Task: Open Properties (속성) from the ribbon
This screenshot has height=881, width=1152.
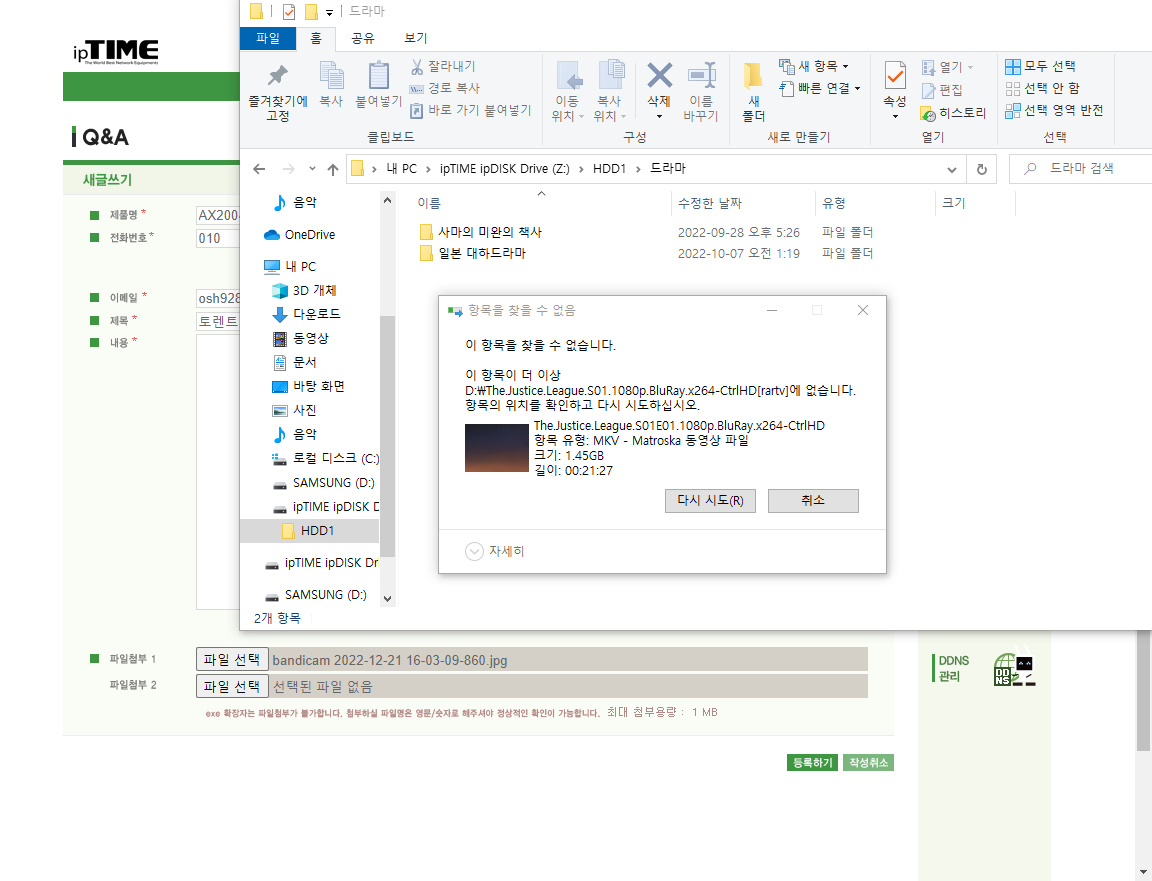Action: 894,90
